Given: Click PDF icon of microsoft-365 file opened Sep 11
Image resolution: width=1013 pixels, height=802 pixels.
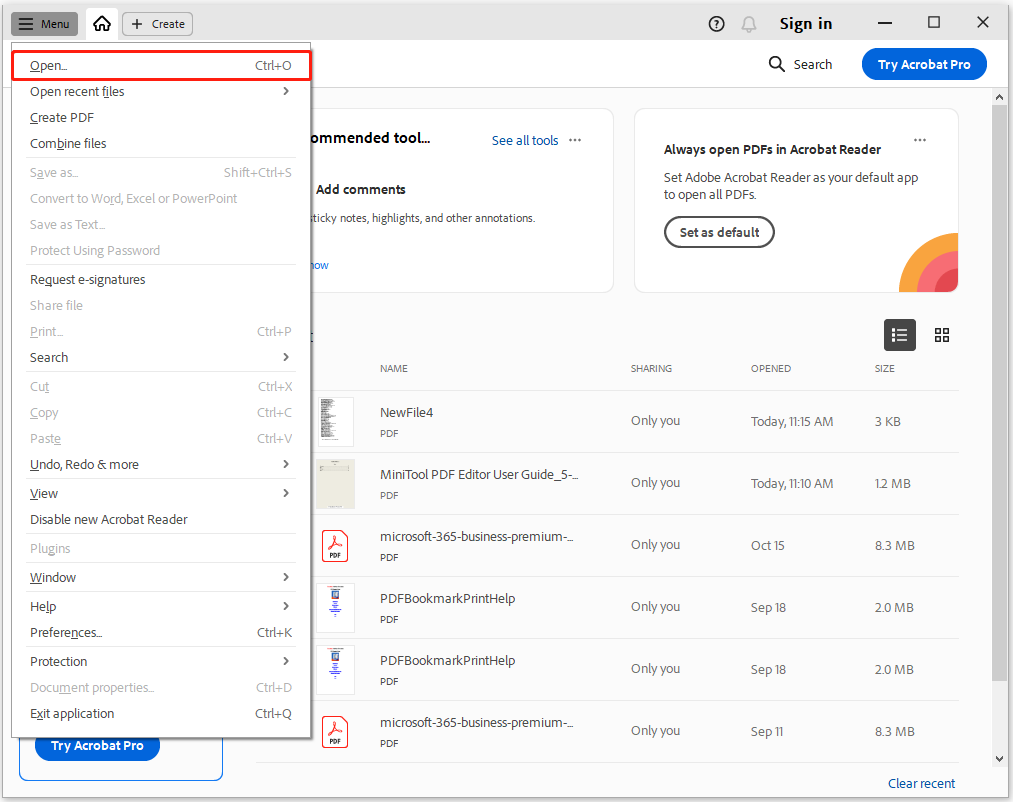Looking at the screenshot, I should 335,732.
